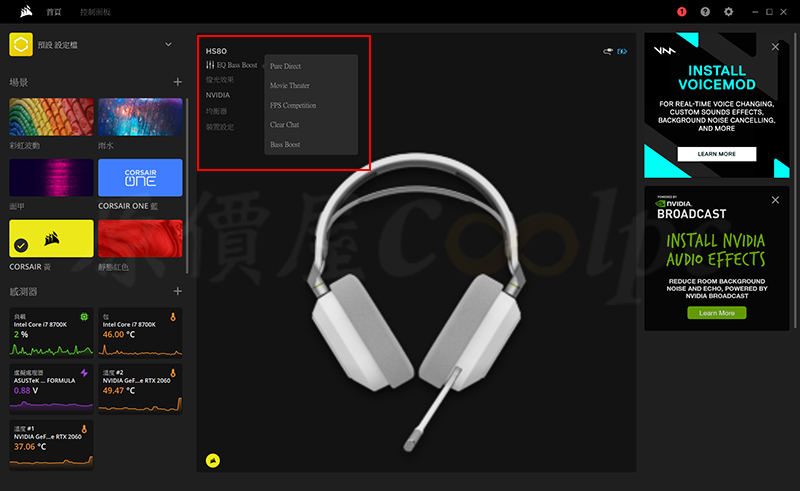Screen dimensions: 800x491
Task: Apply the CORSAIR ONE blue scene
Action: [x=140, y=178]
